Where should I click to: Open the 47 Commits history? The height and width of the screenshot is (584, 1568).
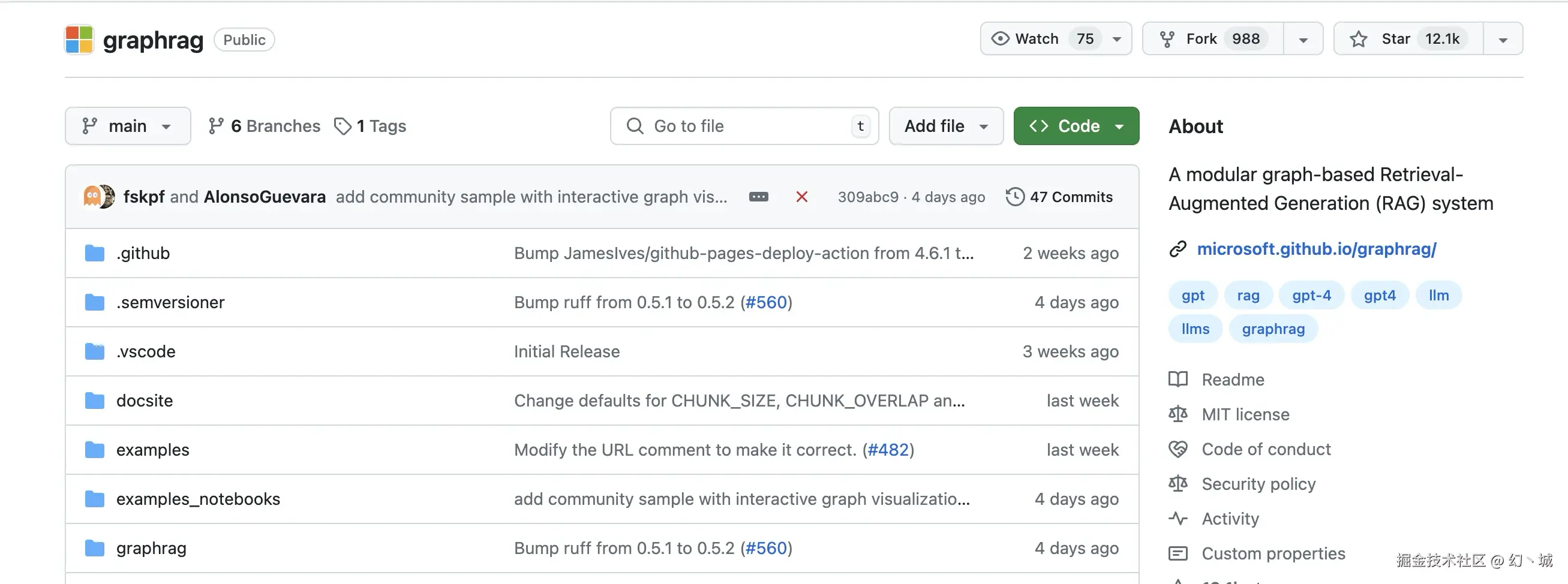tap(1059, 197)
